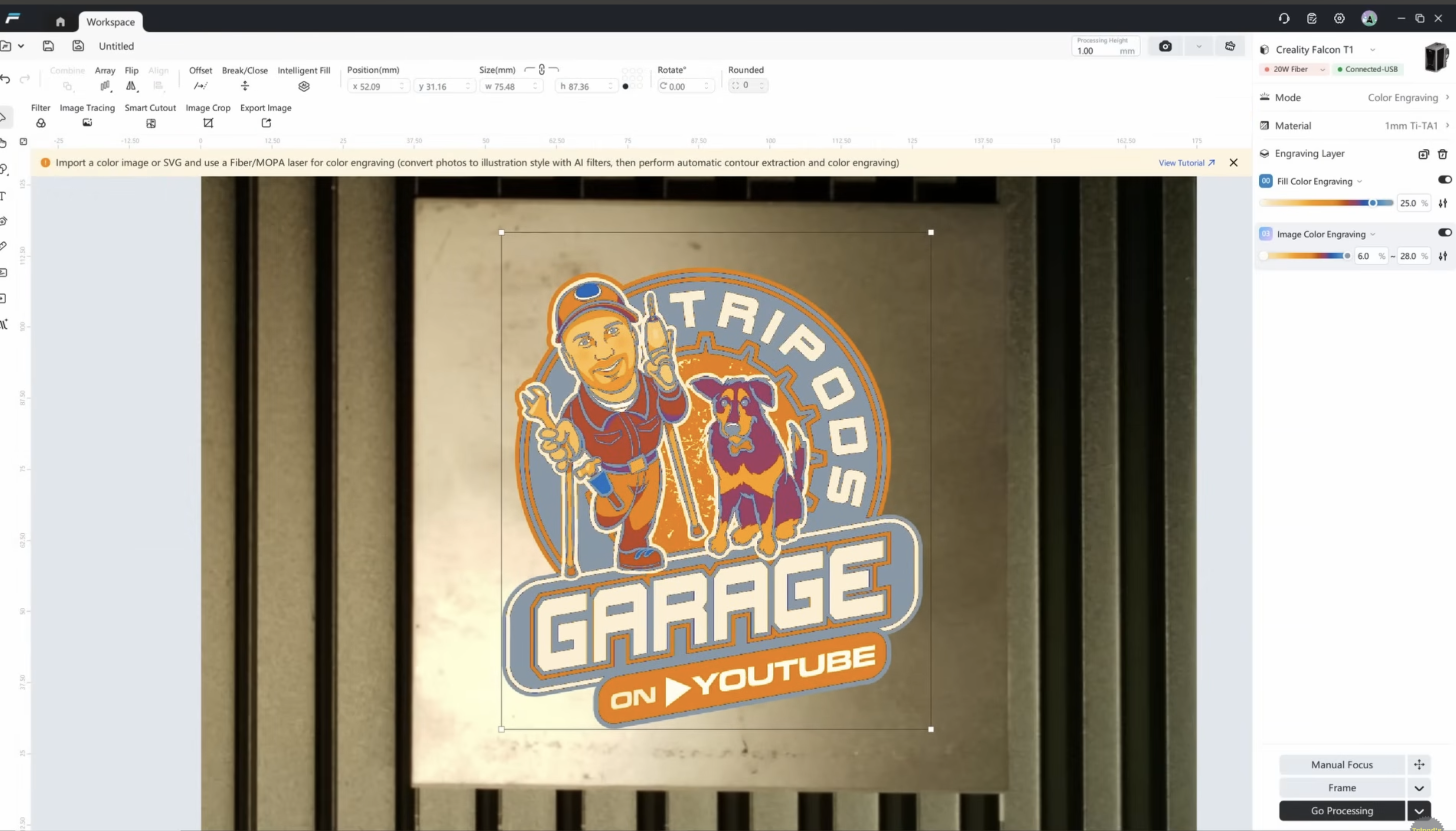This screenshot has height=831, width=1456.
Task: Click the Save As icon beside Untitled
Action: pyautogui.click(x=78, y=46)
